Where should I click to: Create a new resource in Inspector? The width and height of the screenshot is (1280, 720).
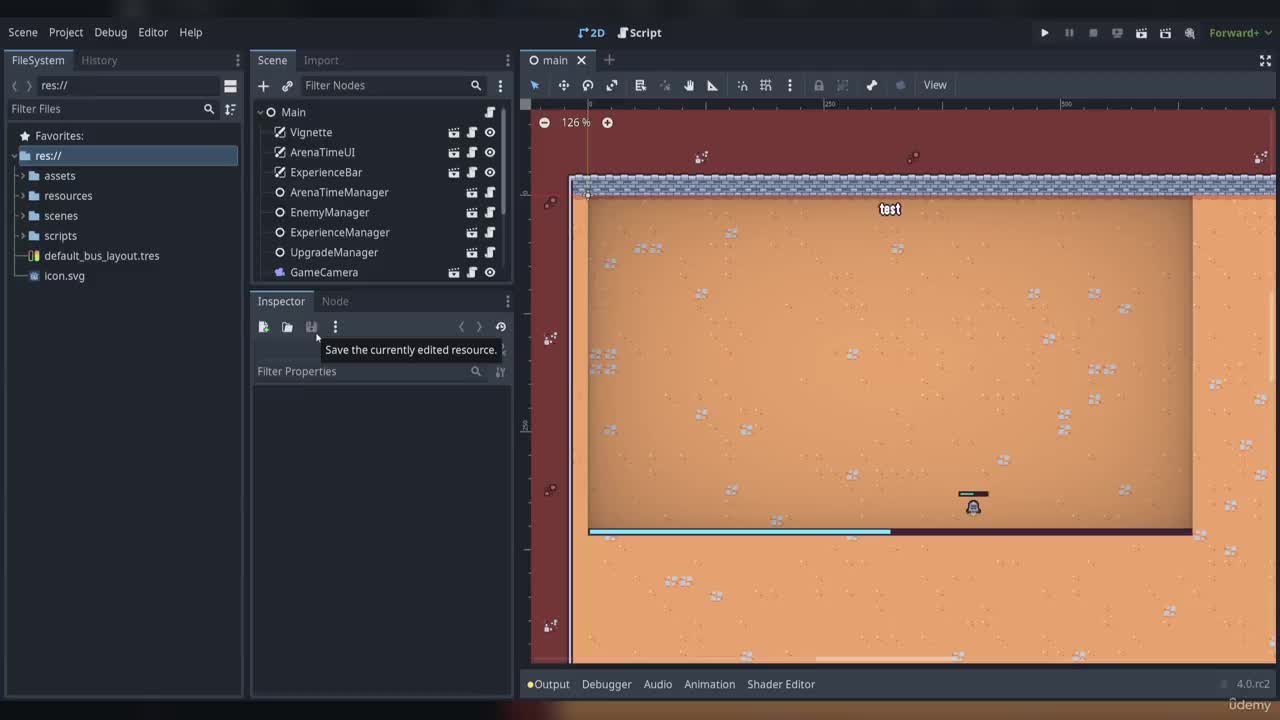(263, 327)
